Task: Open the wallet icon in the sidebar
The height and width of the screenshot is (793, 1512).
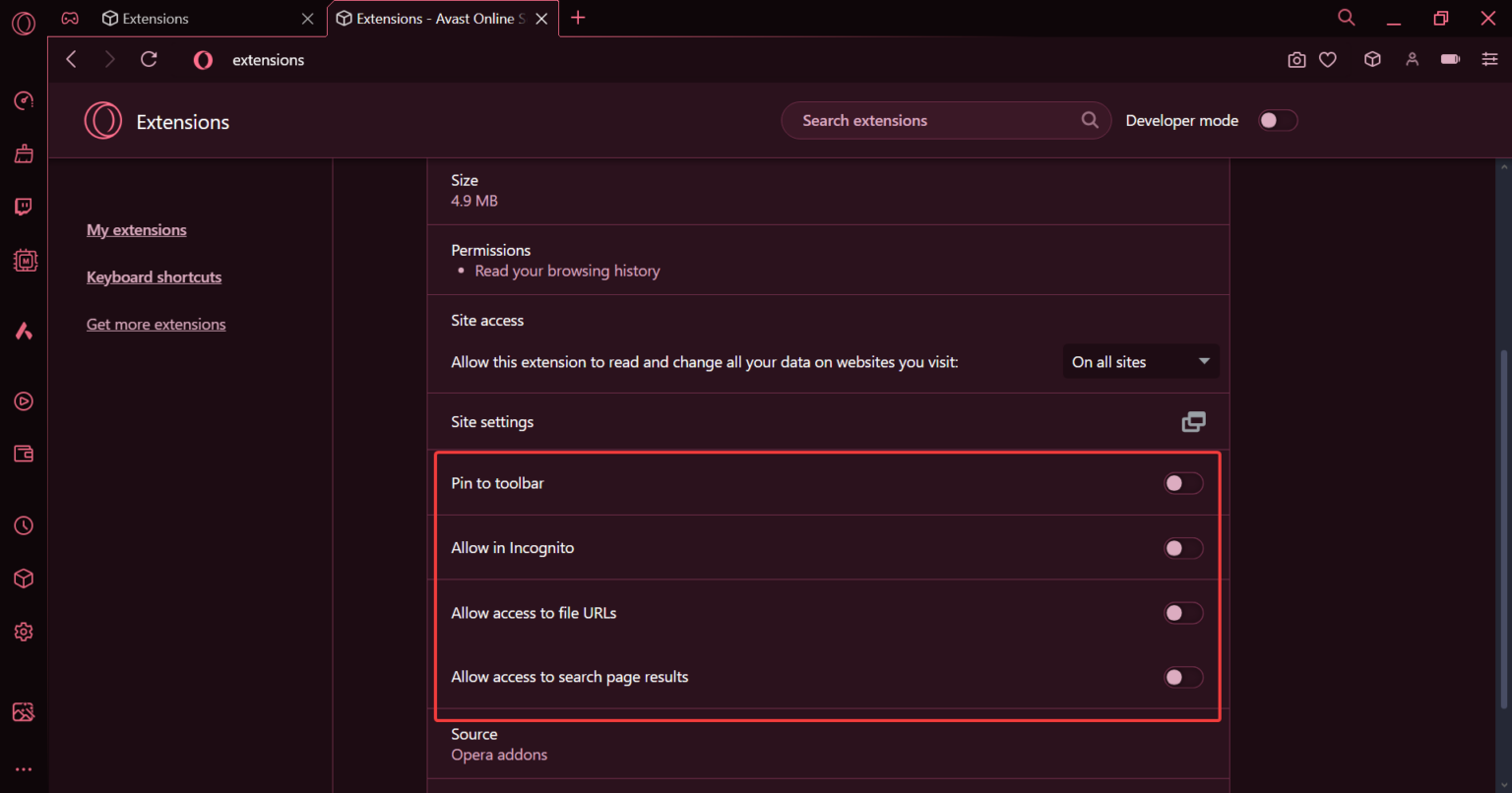Action: tap(24, 454)
